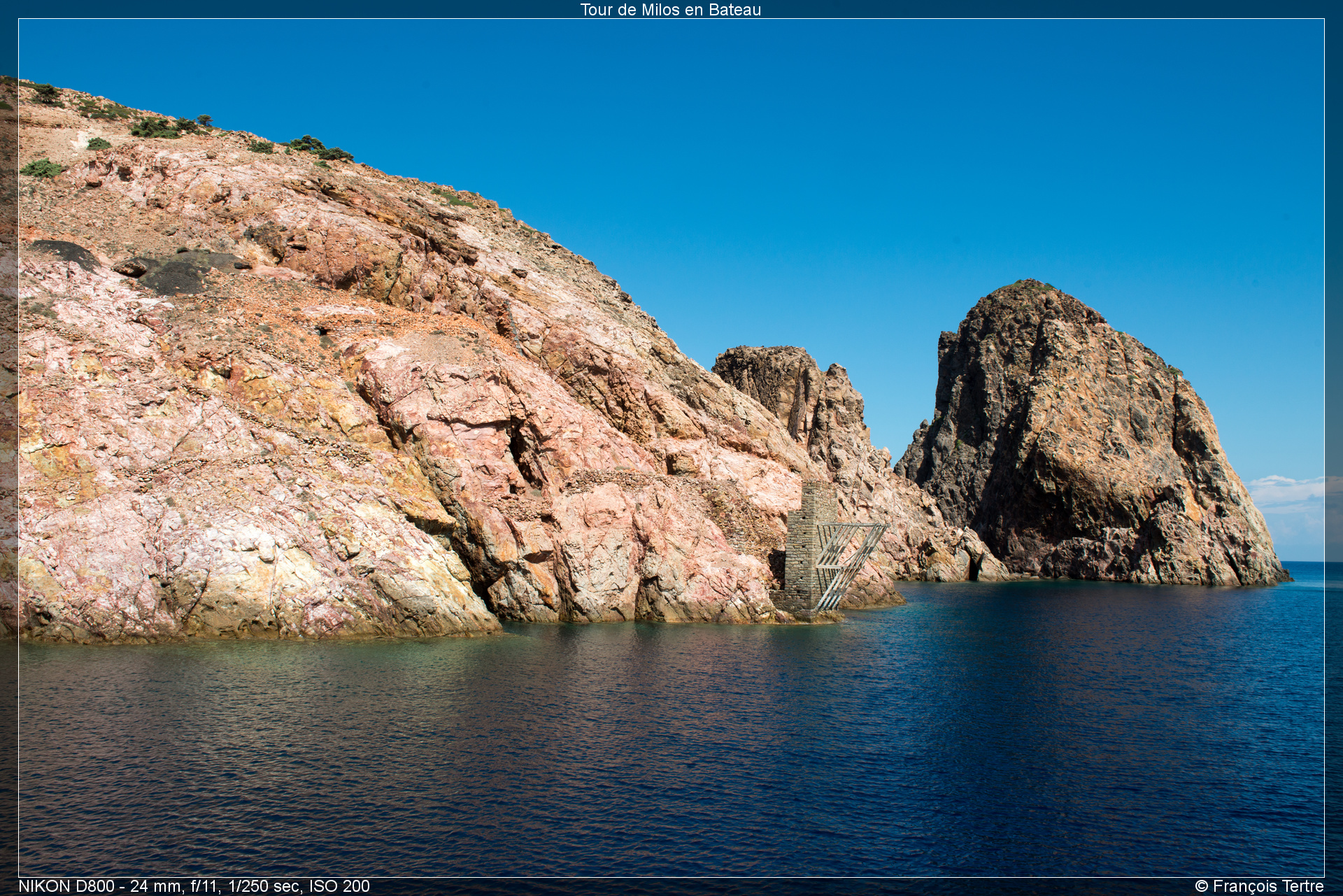Click the credit '© François Tertre'
The width and height of the screenshot is (1343, 896).
(x=1259, y=886)
